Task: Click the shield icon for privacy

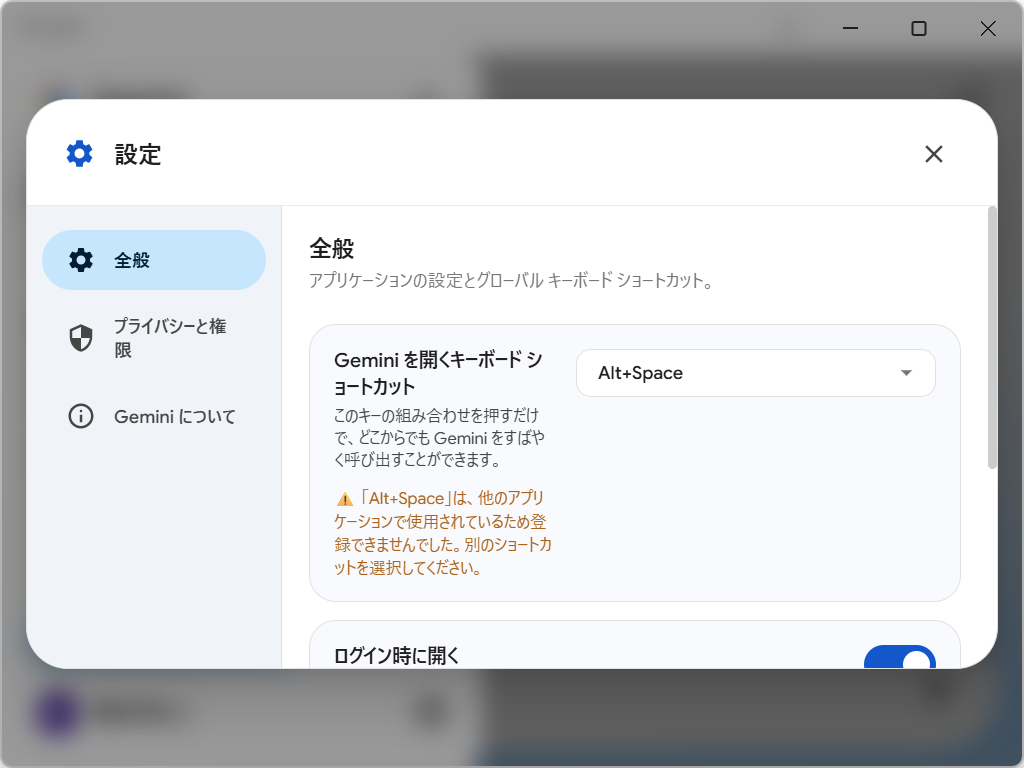Action: coord(81,338)
